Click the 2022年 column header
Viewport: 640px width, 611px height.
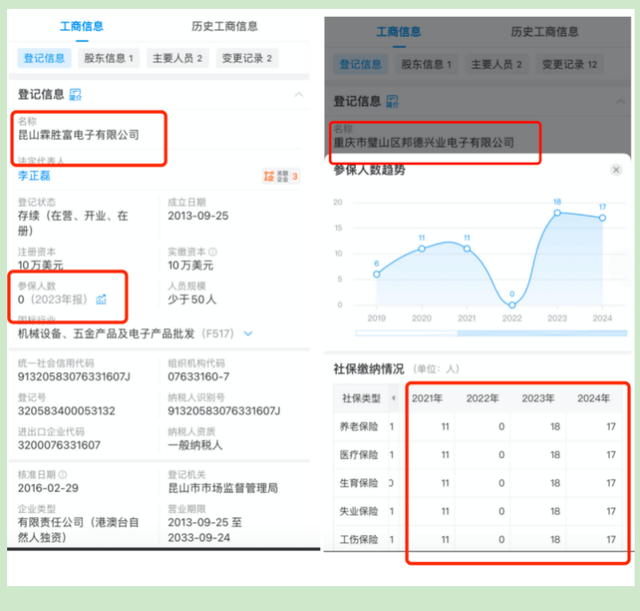[482, 398]
